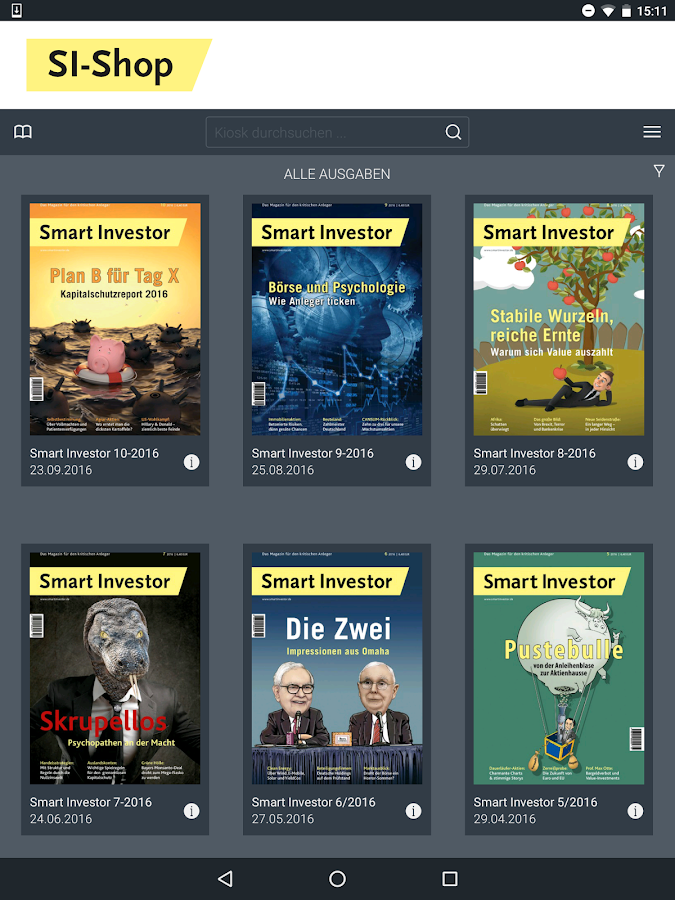The width and height of the screenshot is (675, 900).
Task: Select the title Smart Investor 8-2016
Action: [534, 453]
